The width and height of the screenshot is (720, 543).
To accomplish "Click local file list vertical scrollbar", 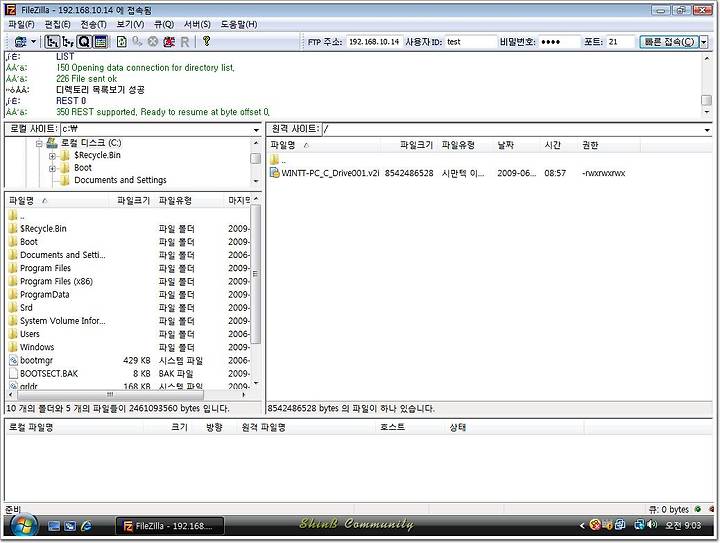I will 256,274.
